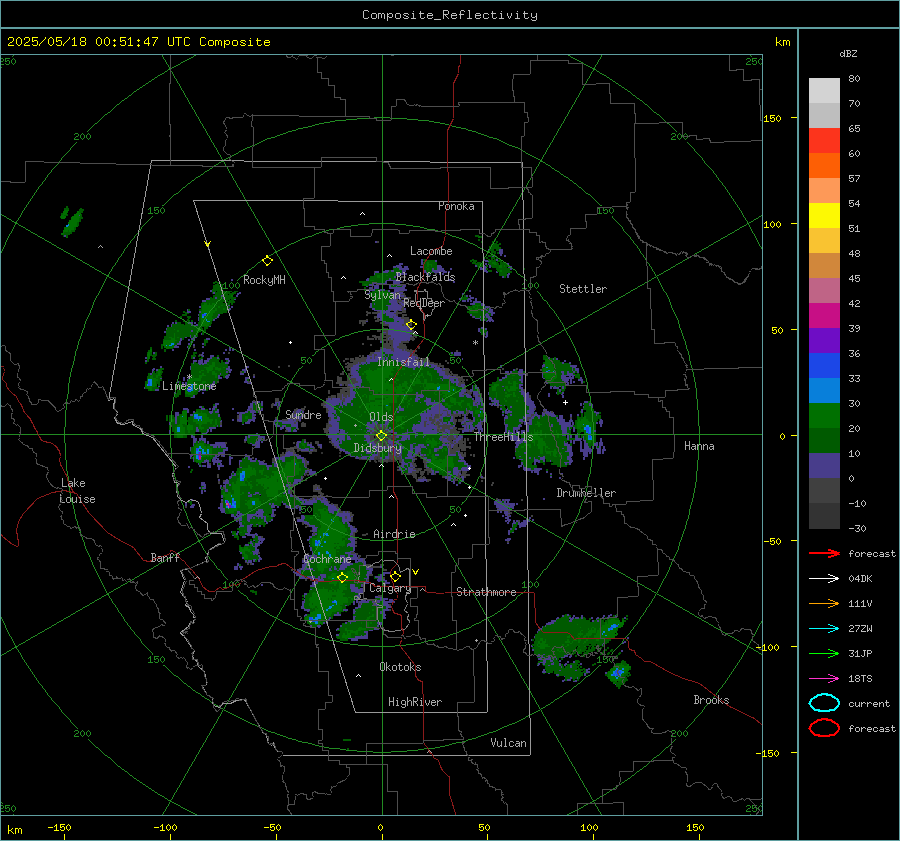Select the magenta 39-42 dBZ color band
The image size is (900, 841).
824,316
